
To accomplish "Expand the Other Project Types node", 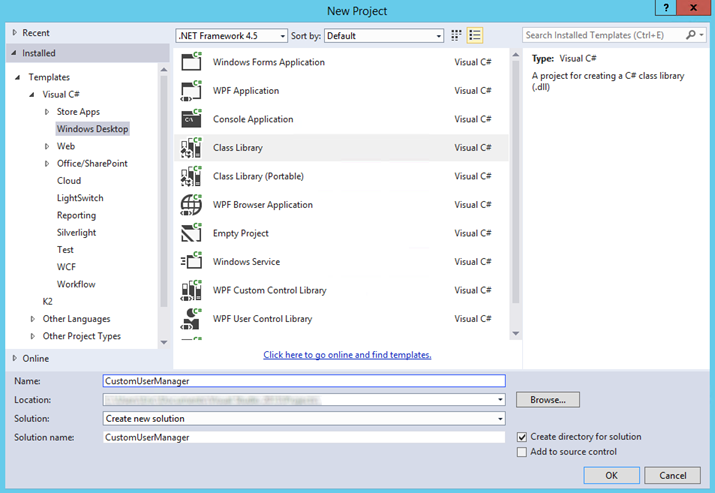I will [32, 336].
